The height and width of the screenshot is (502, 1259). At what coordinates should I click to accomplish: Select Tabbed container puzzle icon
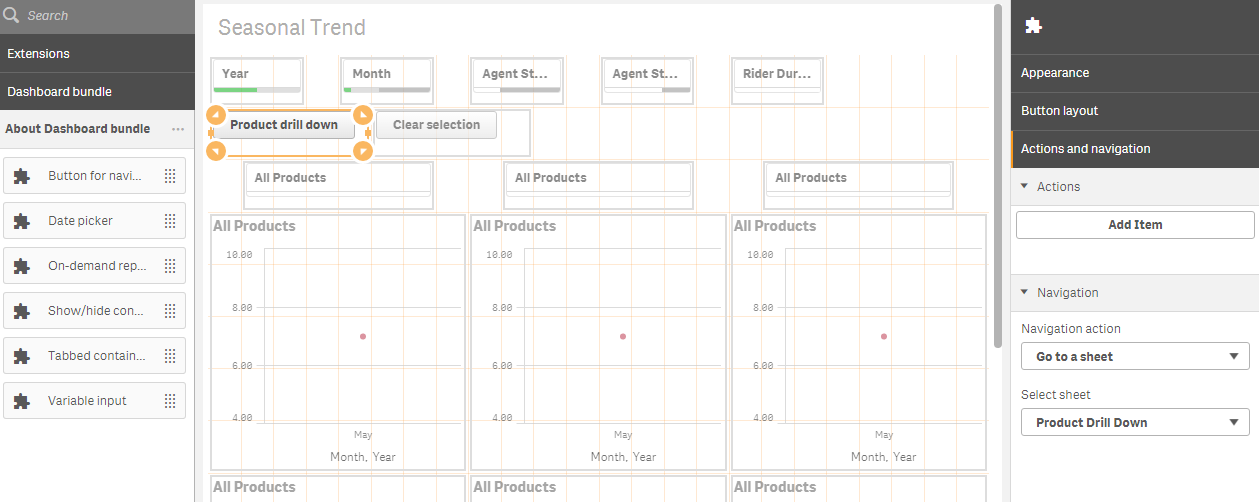pyautogui.click(x=22, y=356)
